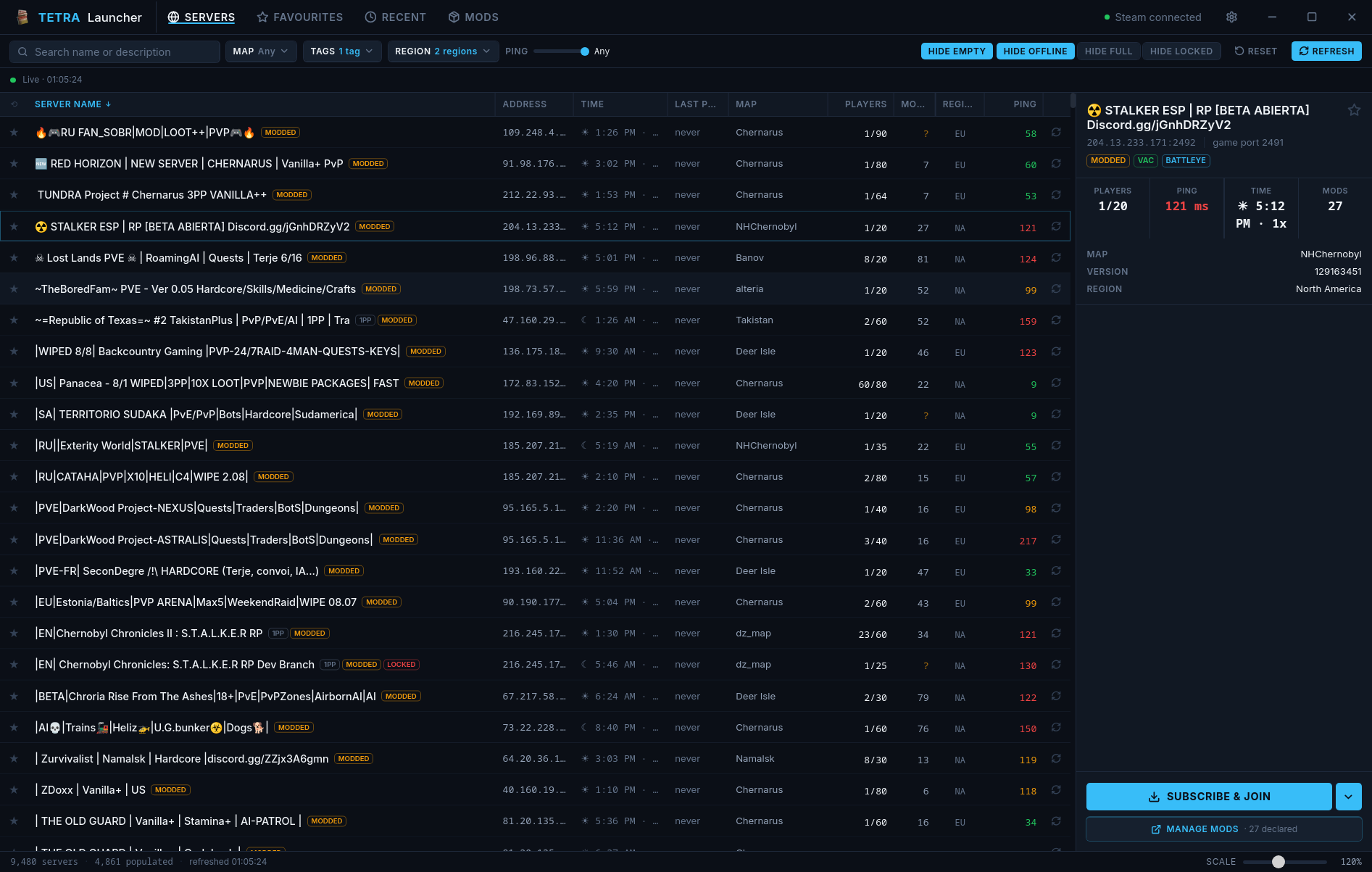Image resolution: width=1372 pixels, height=872 pixels.
Task: Refresh the TUNDRA Project server row
Action: pos(1056,195)
